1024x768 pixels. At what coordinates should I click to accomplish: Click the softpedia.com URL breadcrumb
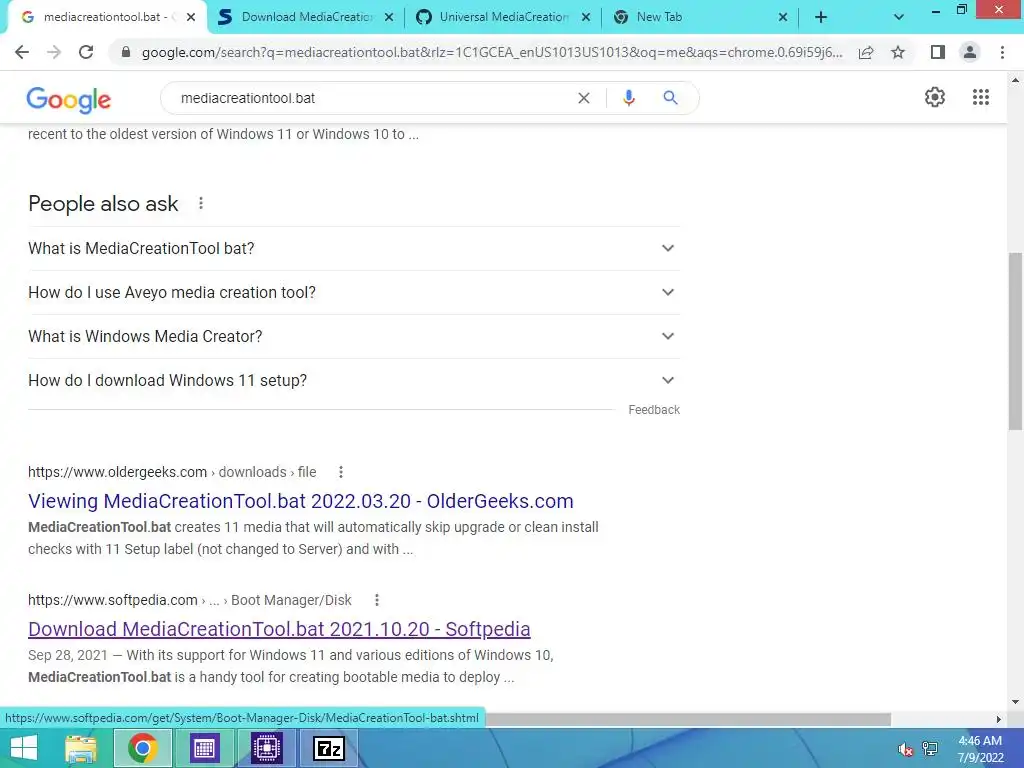(189, 600)
